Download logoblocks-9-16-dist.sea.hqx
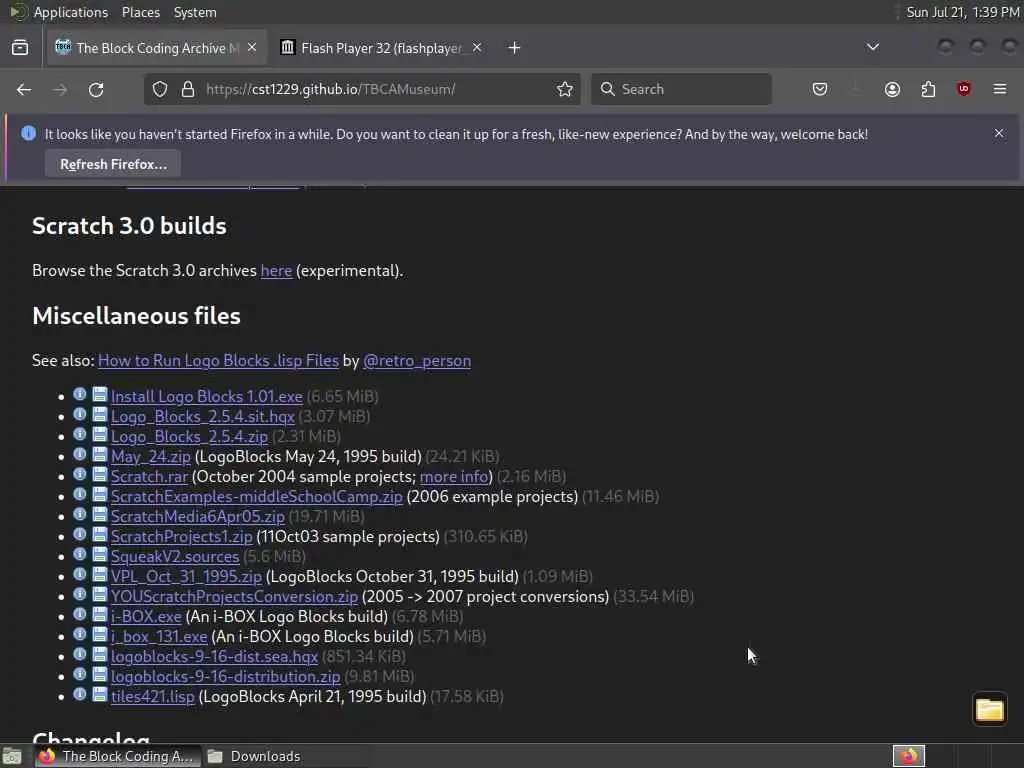This screenshot has height=768, width=1024. (x=214, y=656)
